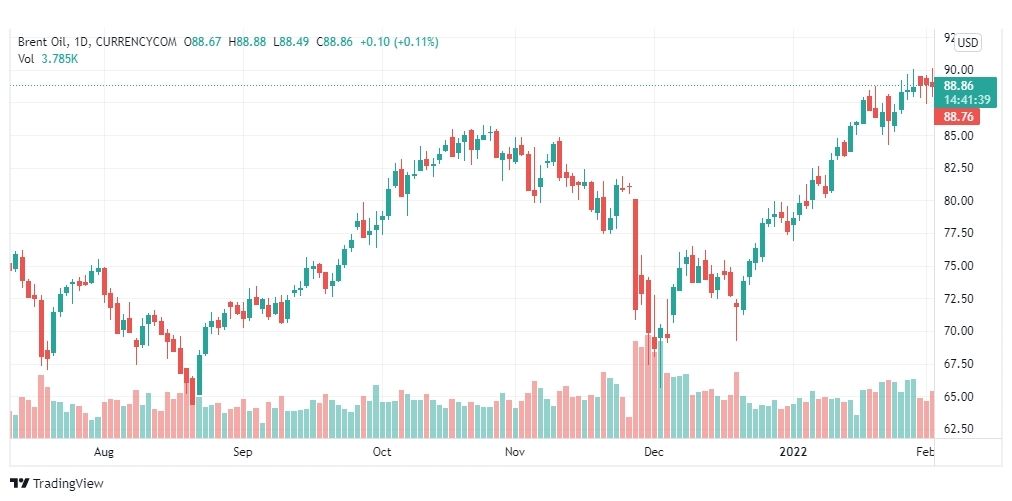The height and width of the screenshot is (501, 1012).
Task: Click the closing price value C88.86
Action: [x=336, y=42]
